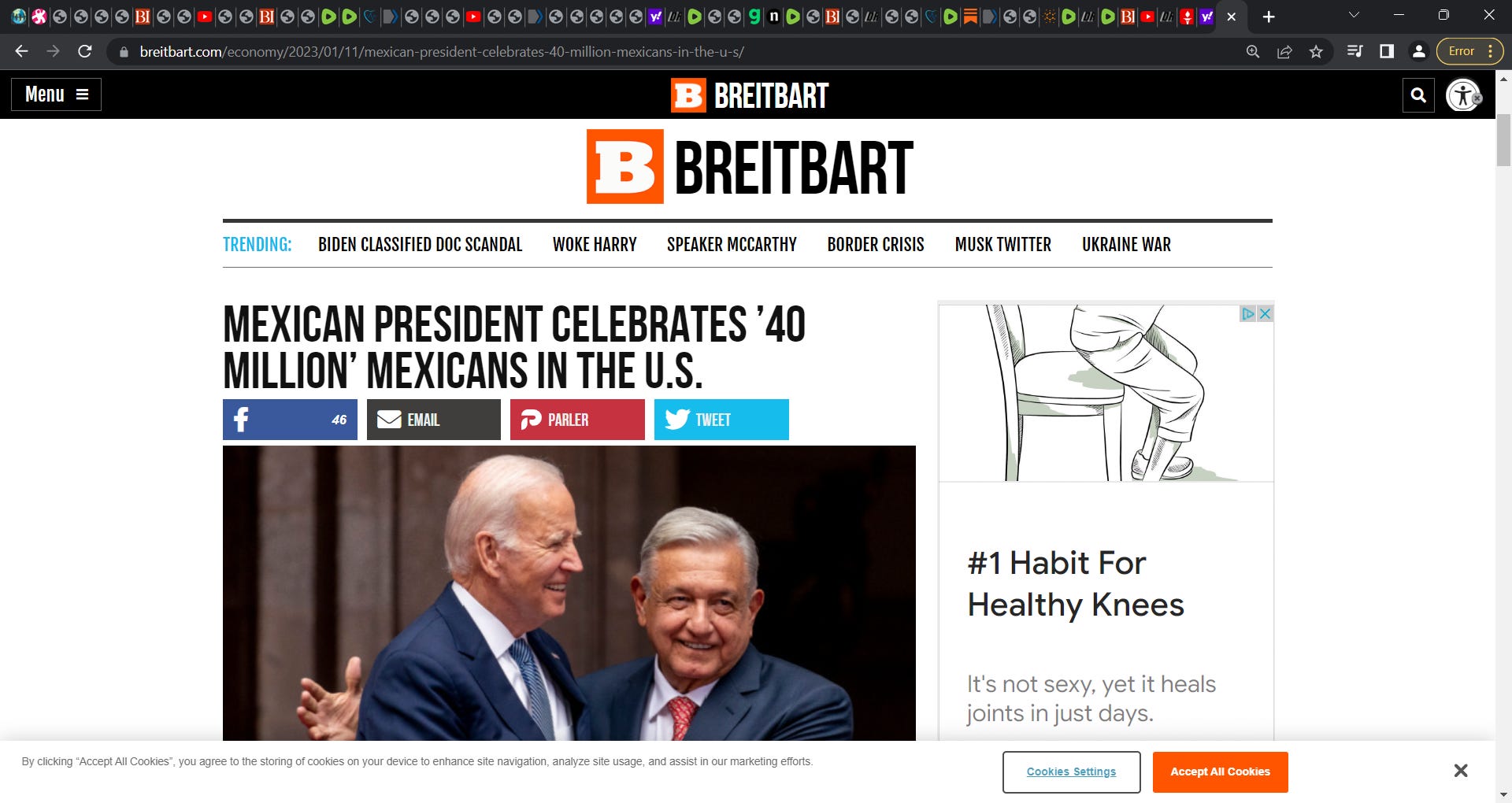Click the AdChoices triangle icon on the ad

[1248, 313]
